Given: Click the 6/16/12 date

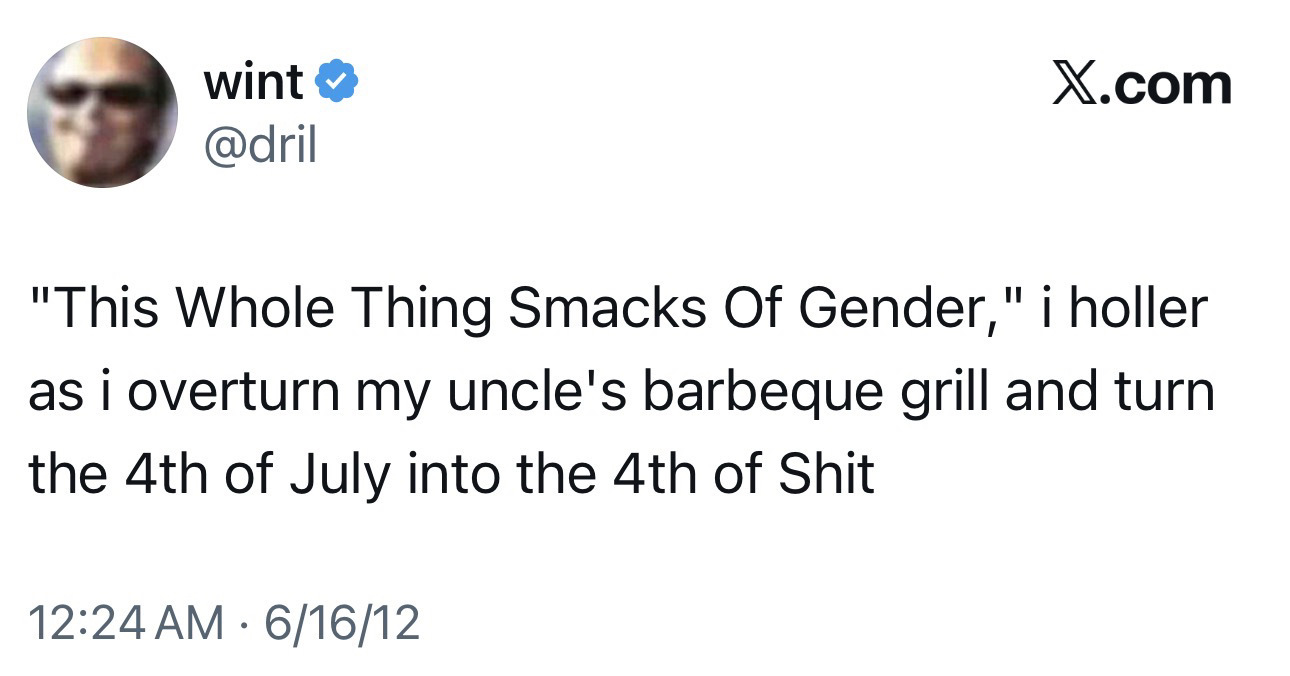Looking at the screenshot, I should point(339,624).
